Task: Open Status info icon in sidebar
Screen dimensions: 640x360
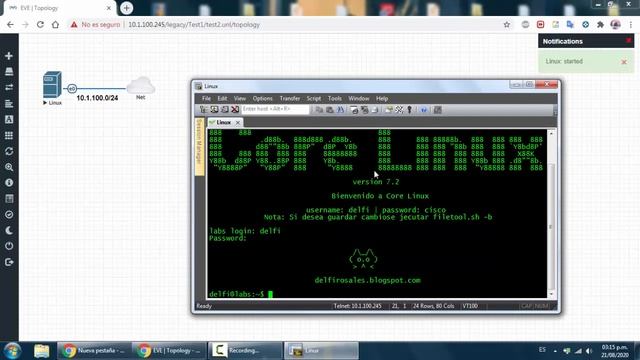Action: (x=9, y=183)
